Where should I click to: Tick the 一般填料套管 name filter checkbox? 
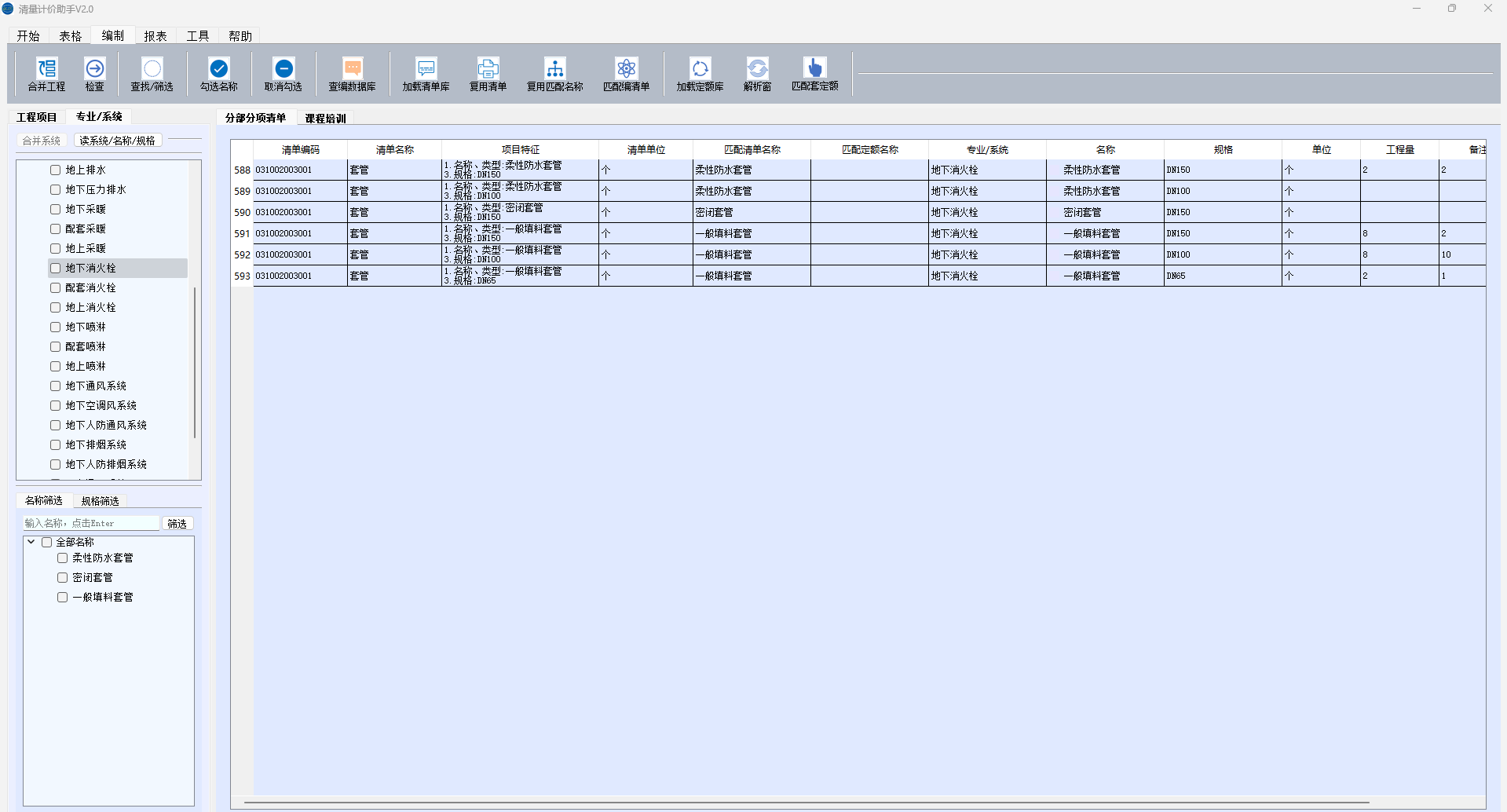coord(63,597)
